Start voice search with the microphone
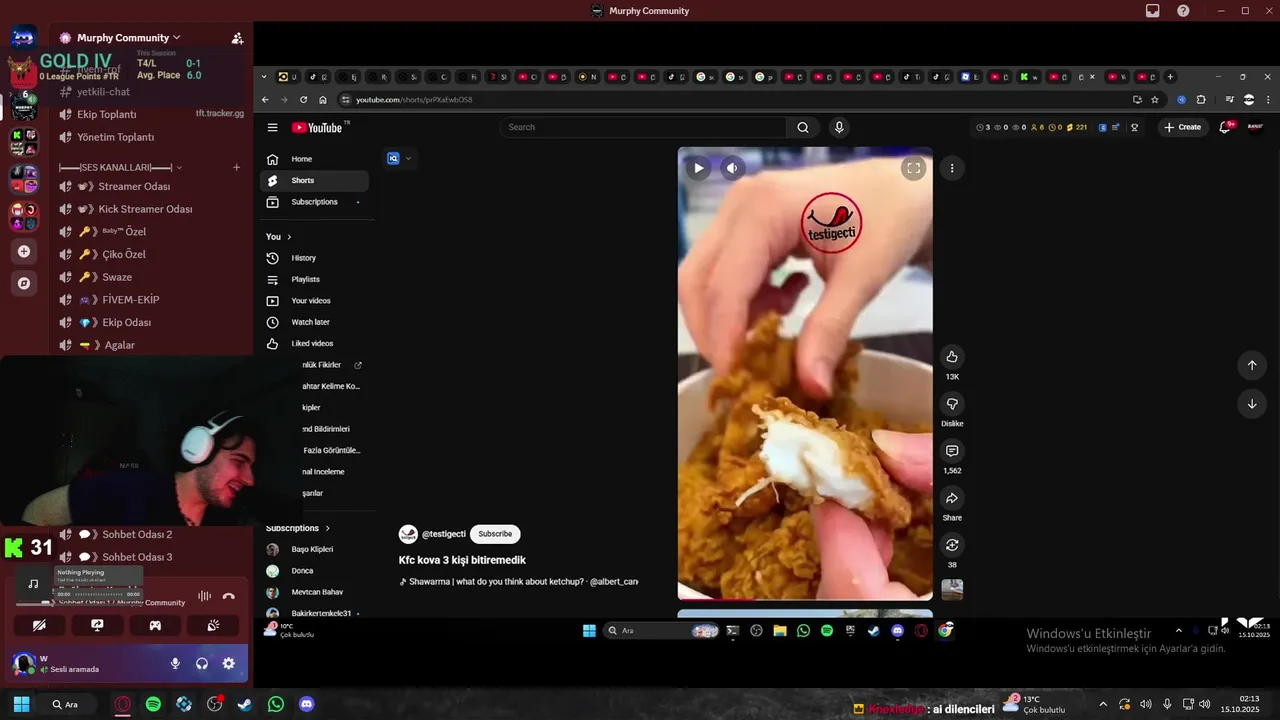This screenshot has width=1280, height=720. 839,127
